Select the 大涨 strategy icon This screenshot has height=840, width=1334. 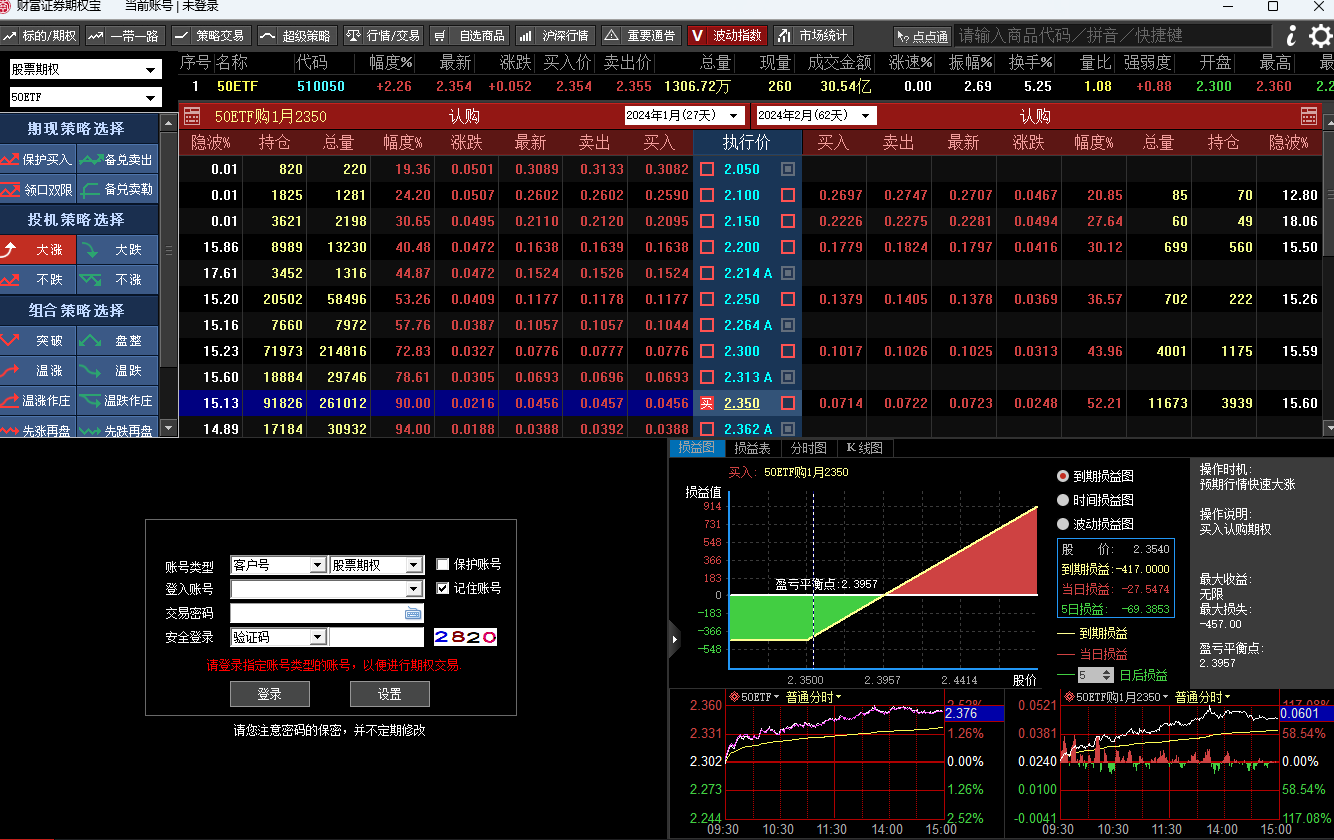pyautogui.click(x=39, y=250)
